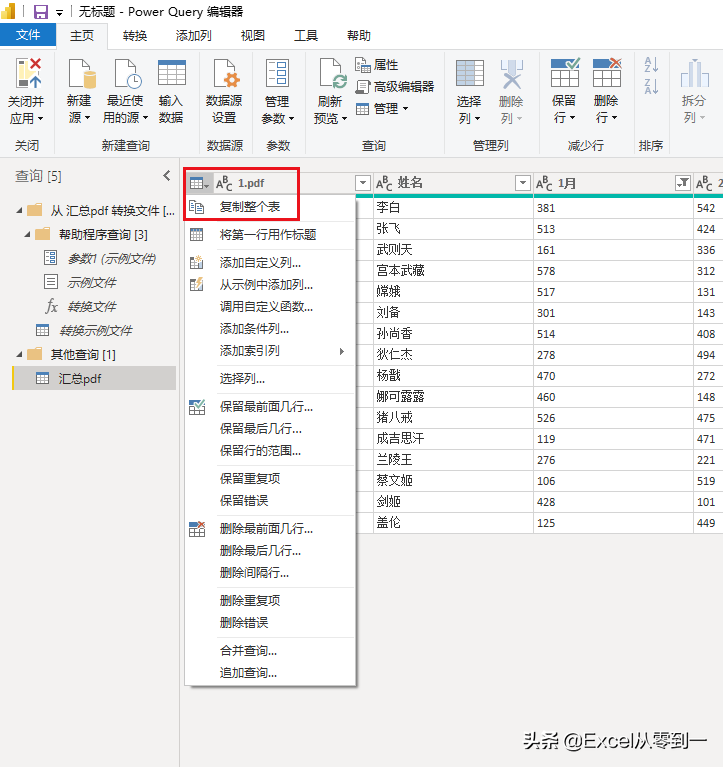Open the 文件 tab
The width and height of the screenshot is (723, 767).
pyautogui.click(x=28, y=35)
